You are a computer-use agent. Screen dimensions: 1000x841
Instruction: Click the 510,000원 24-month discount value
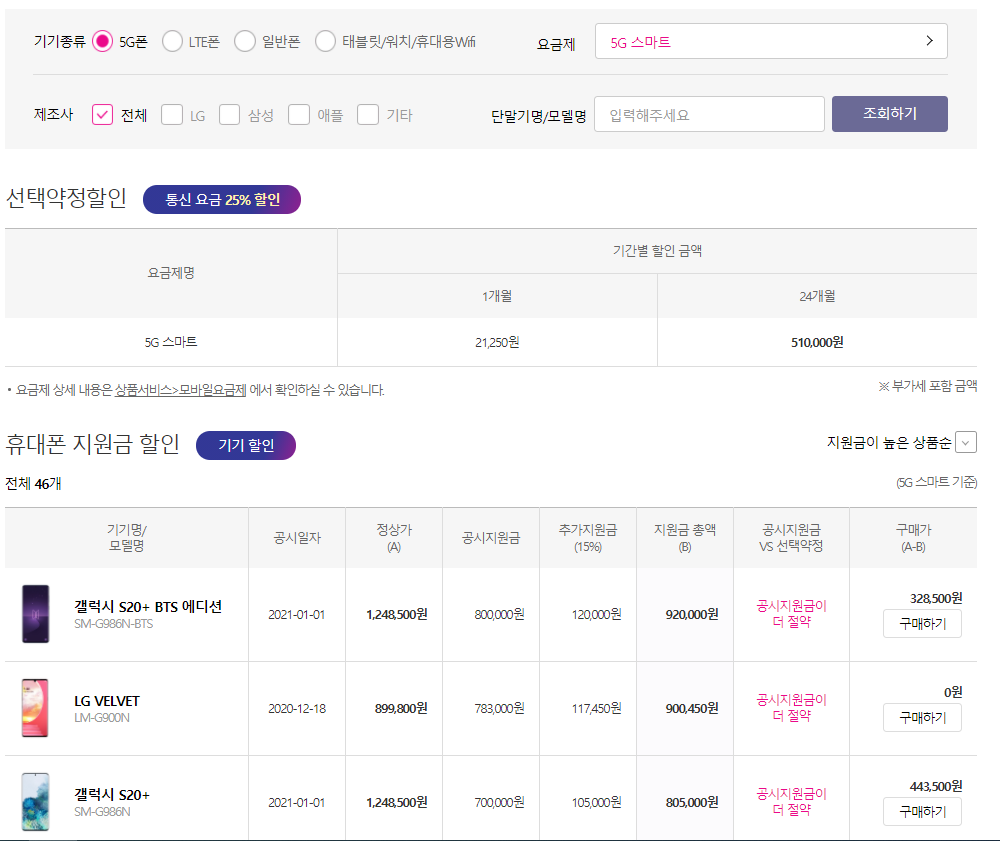[817, 342]
